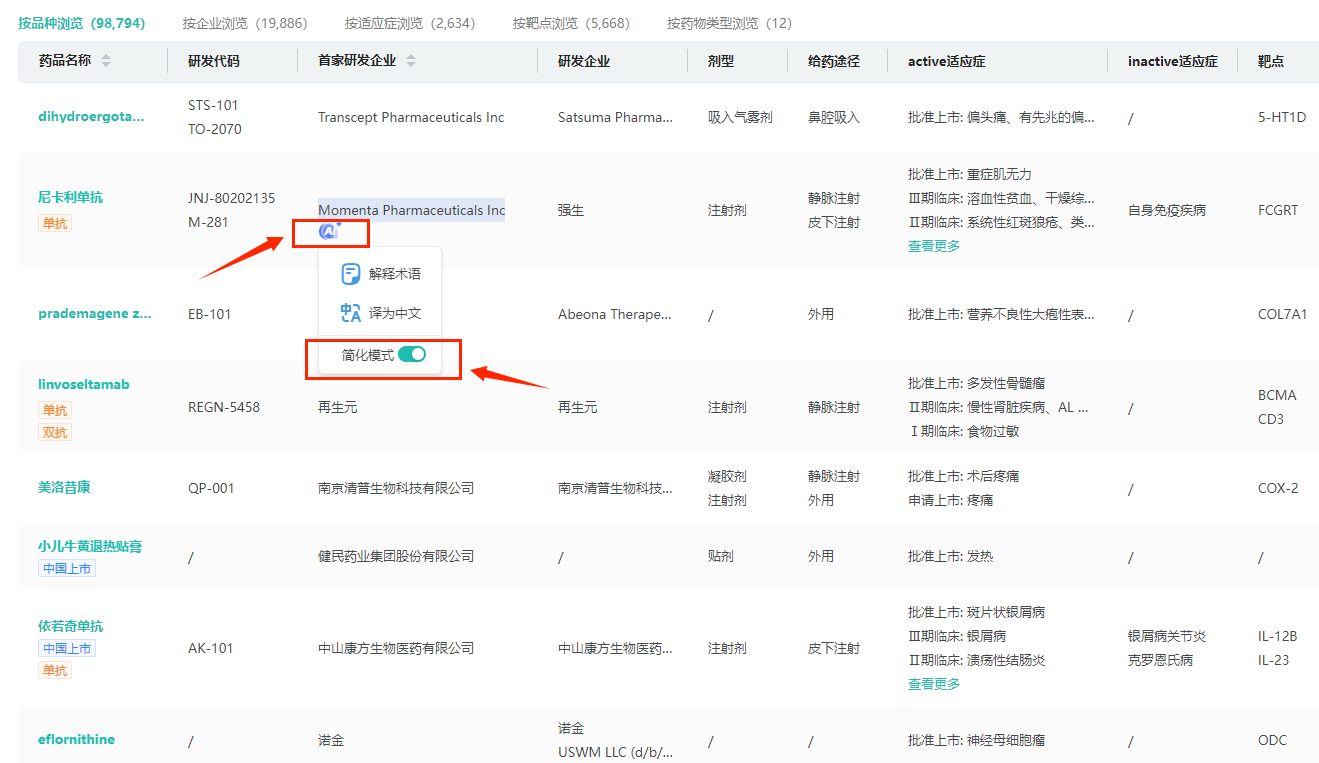Click the 译为中文 translate icon
The image size is (1319, 763).
coord(351,313)
